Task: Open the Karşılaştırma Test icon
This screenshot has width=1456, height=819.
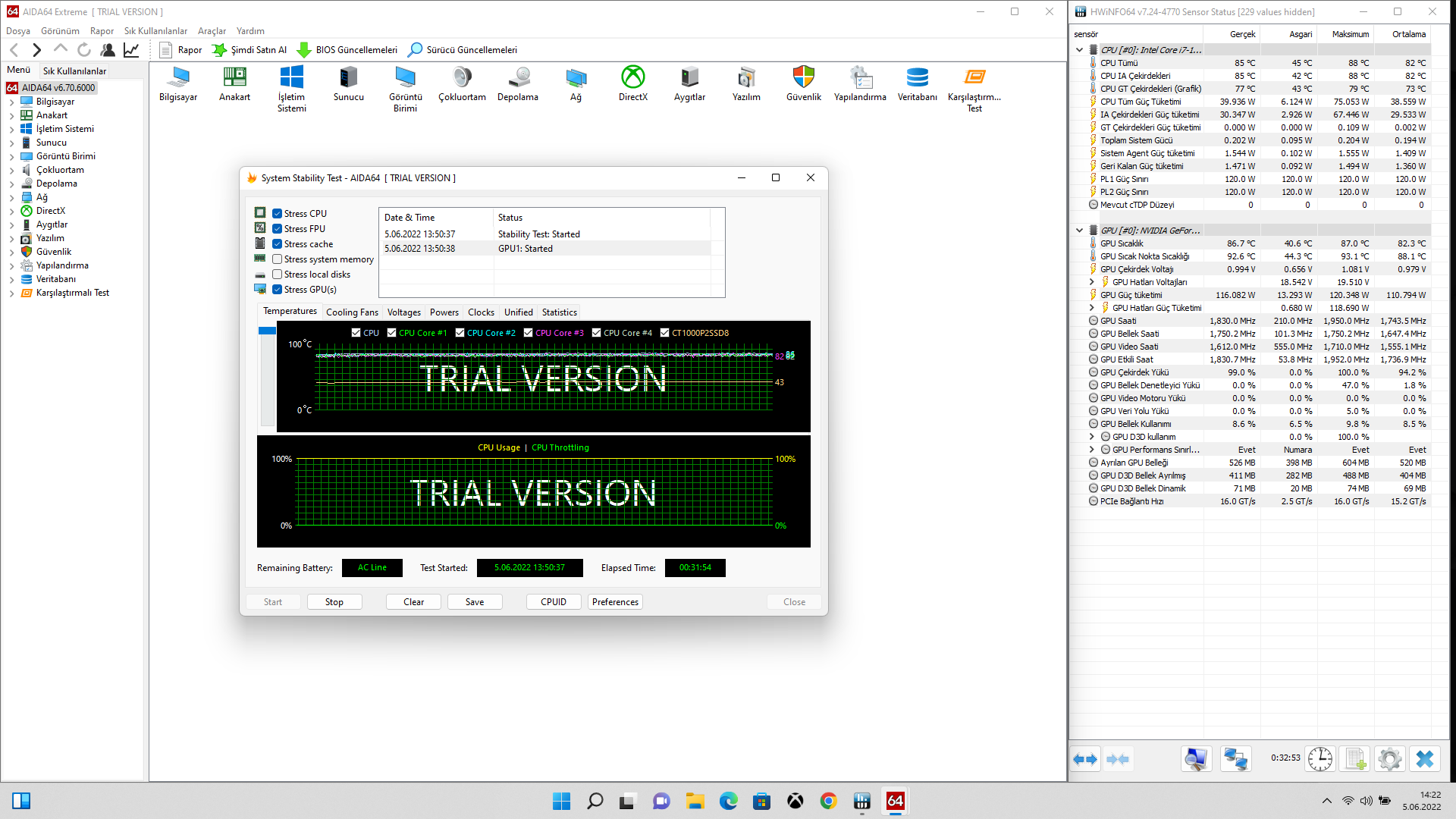Action: click(974, 77)
